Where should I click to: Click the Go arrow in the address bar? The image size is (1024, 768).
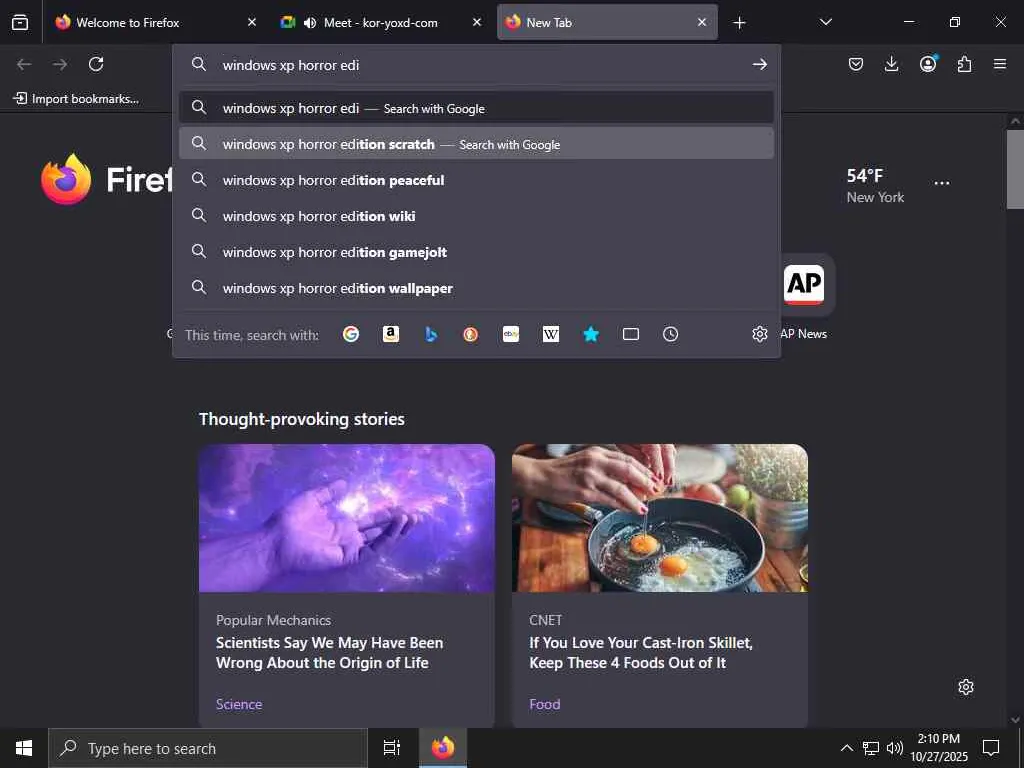[759, 65]
